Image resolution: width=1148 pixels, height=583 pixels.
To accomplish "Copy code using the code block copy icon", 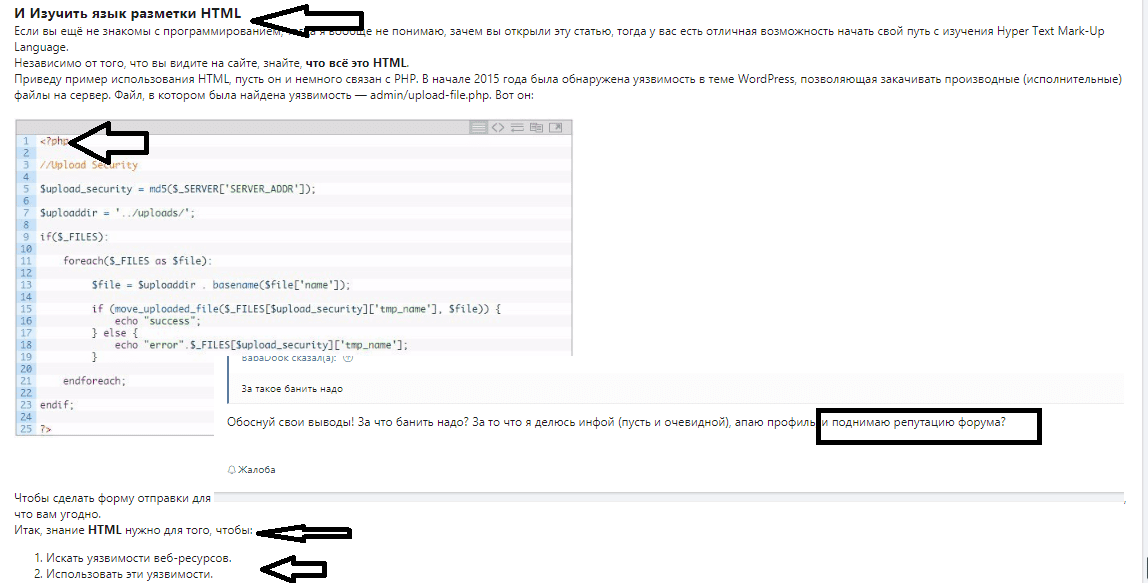I will tap(536, 127).
